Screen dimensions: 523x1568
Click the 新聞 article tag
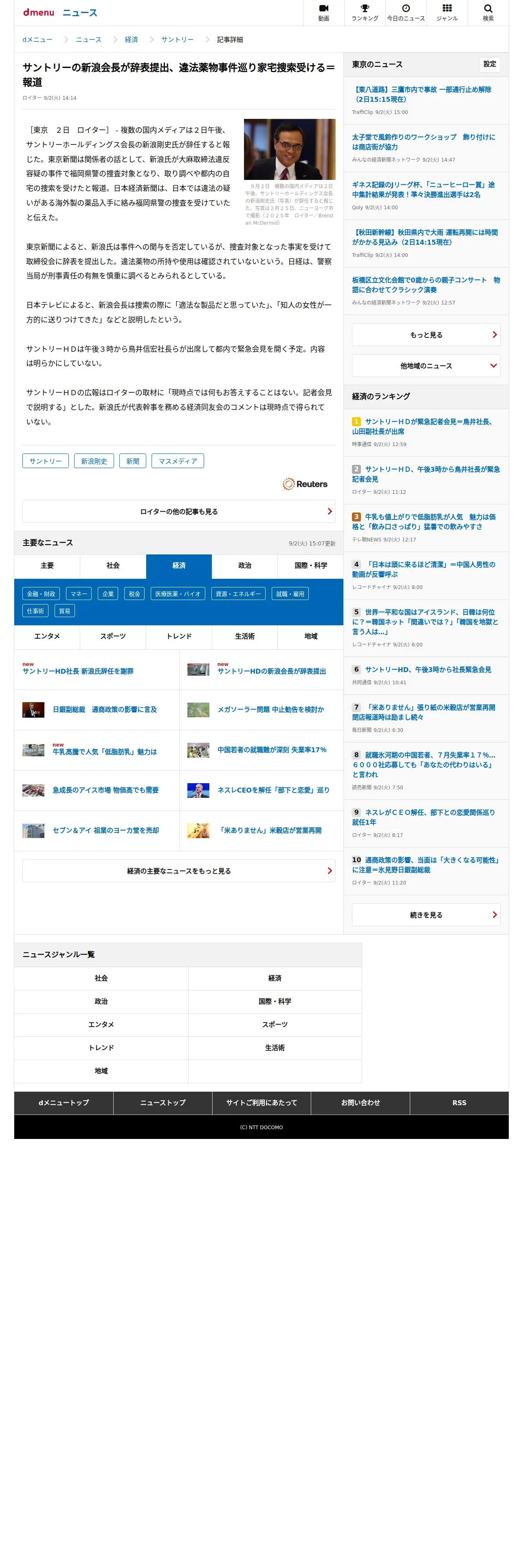(133, 461)
